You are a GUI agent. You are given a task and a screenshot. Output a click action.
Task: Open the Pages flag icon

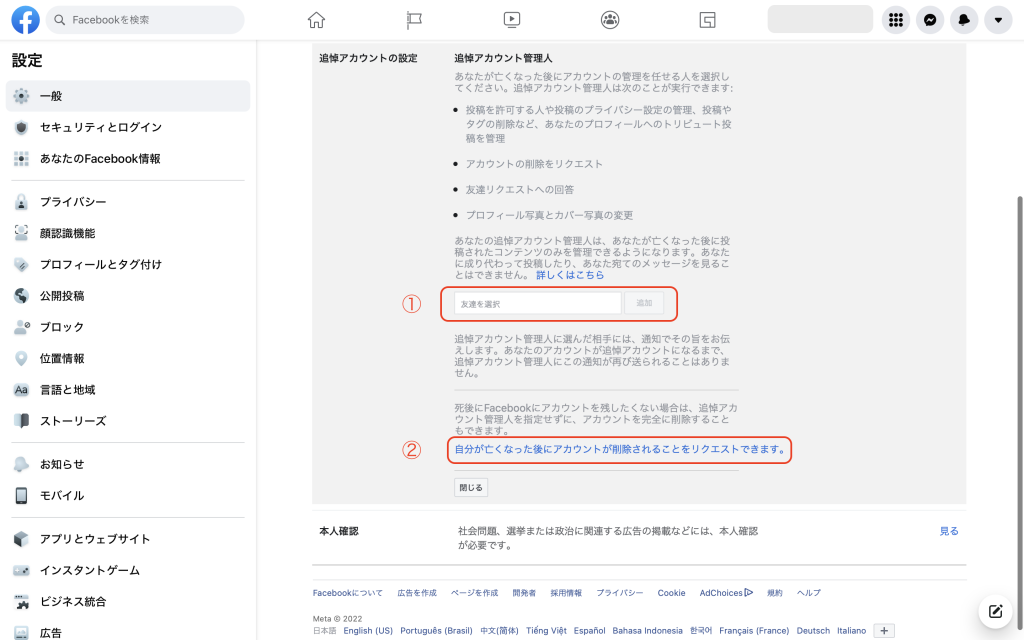[x=414, y=20]
